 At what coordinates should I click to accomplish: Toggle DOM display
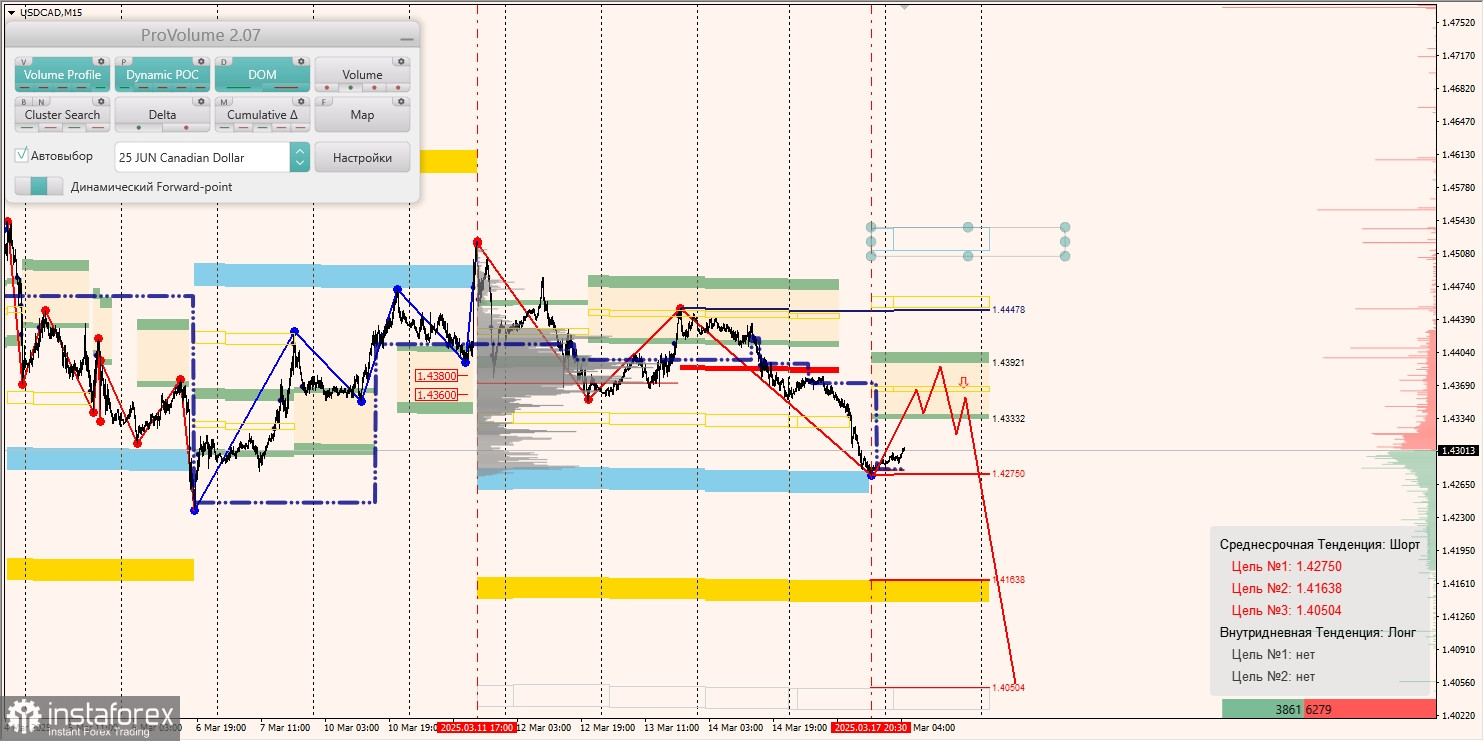click(x=262, y=74)
